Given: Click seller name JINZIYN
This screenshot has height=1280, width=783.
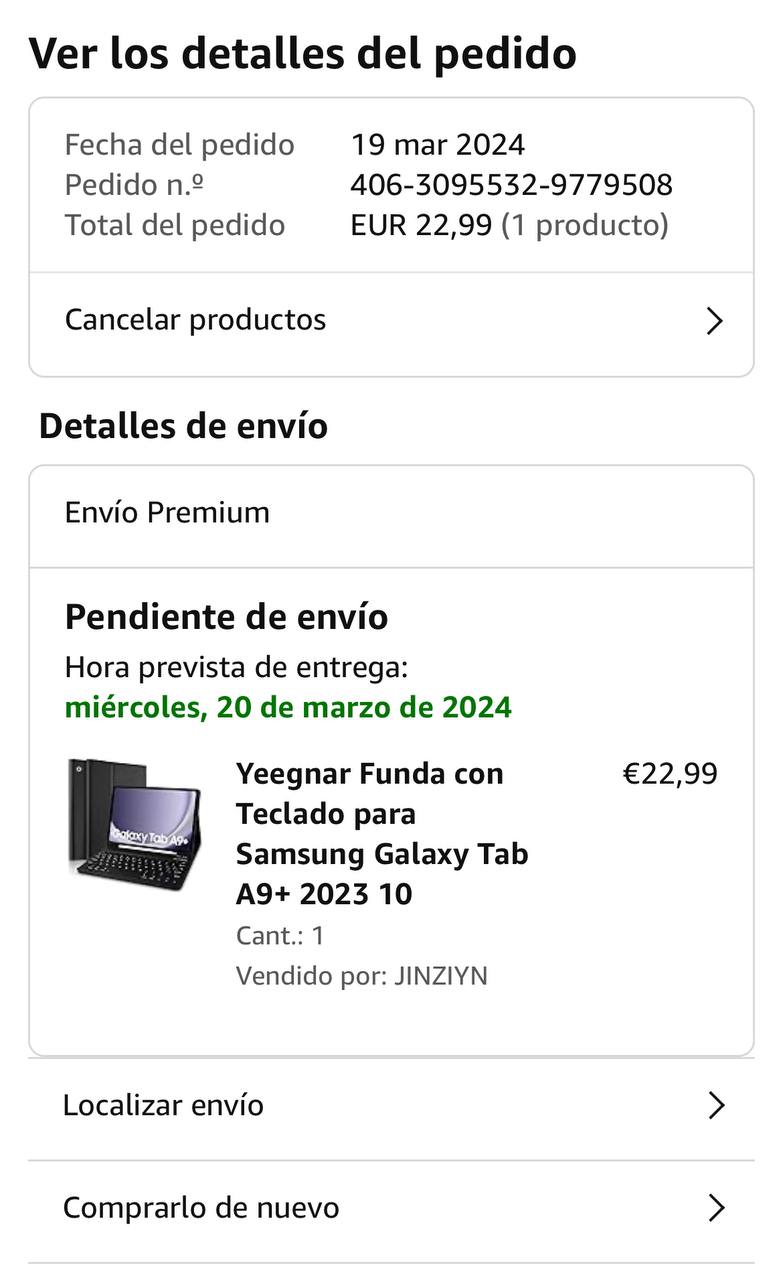Looking at the screenshot, I should 441,976.
